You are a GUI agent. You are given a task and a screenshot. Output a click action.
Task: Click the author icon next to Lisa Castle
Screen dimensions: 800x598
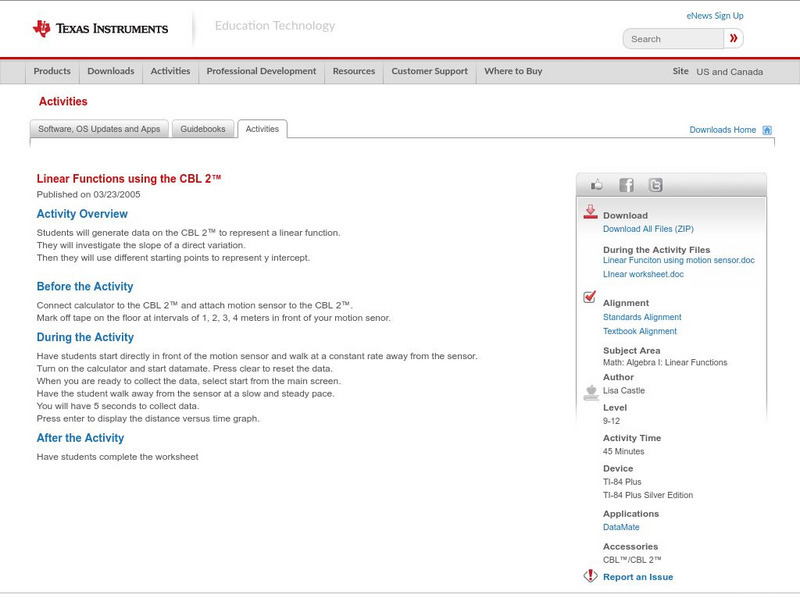[x=591, y=392]
